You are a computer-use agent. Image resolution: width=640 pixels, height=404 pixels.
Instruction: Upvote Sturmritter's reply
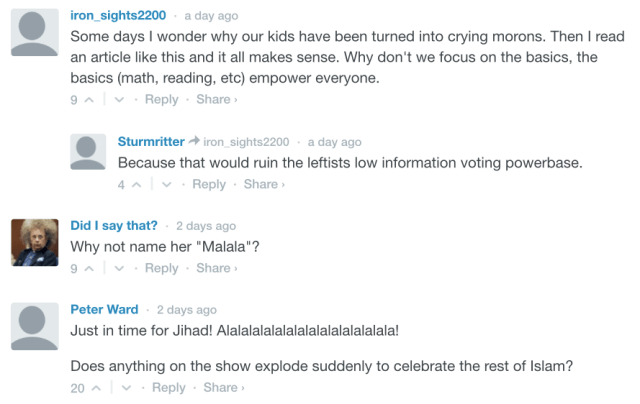(137, 185)
